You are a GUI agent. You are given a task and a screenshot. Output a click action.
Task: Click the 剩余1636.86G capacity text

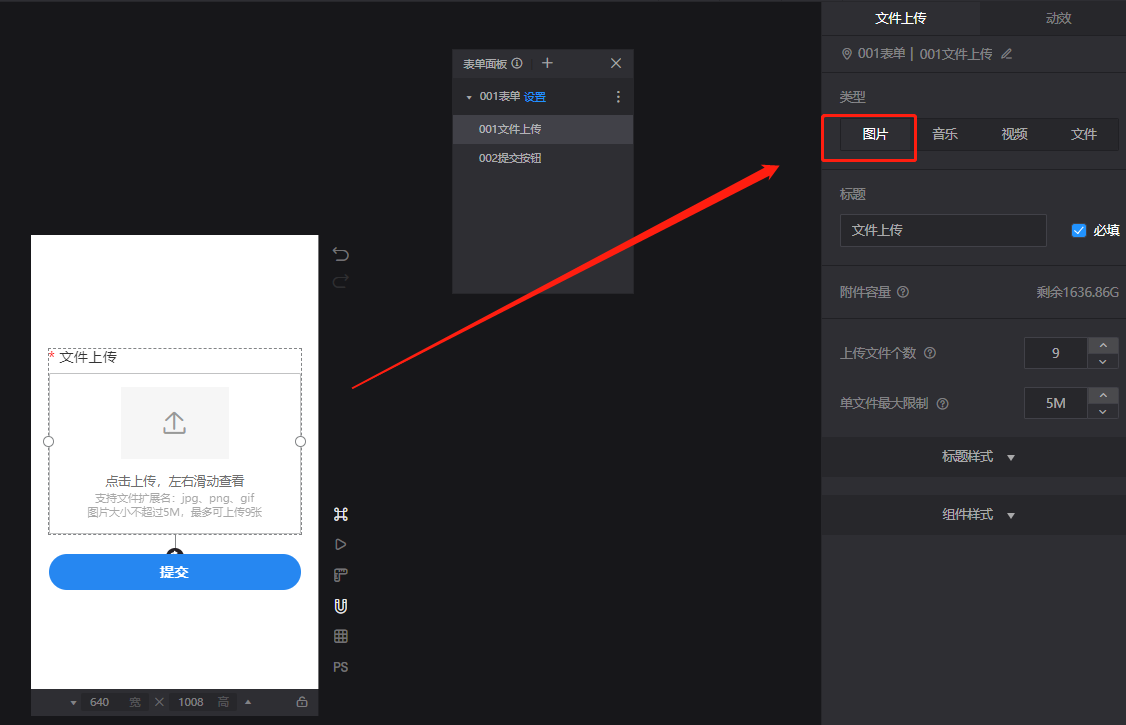click(x=1077, y=292)
